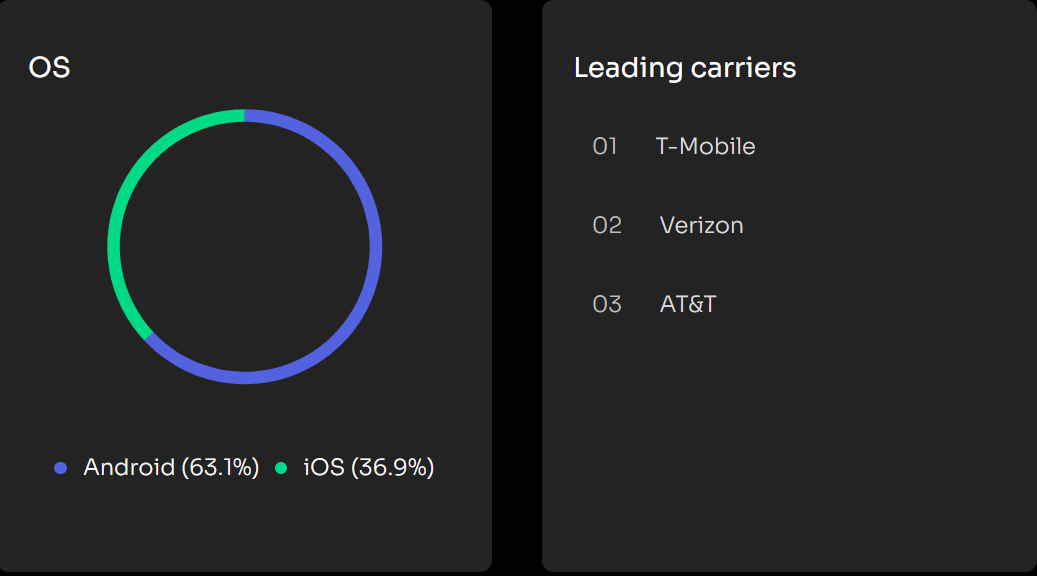Click the green iOS legend dot

point(281,468)
